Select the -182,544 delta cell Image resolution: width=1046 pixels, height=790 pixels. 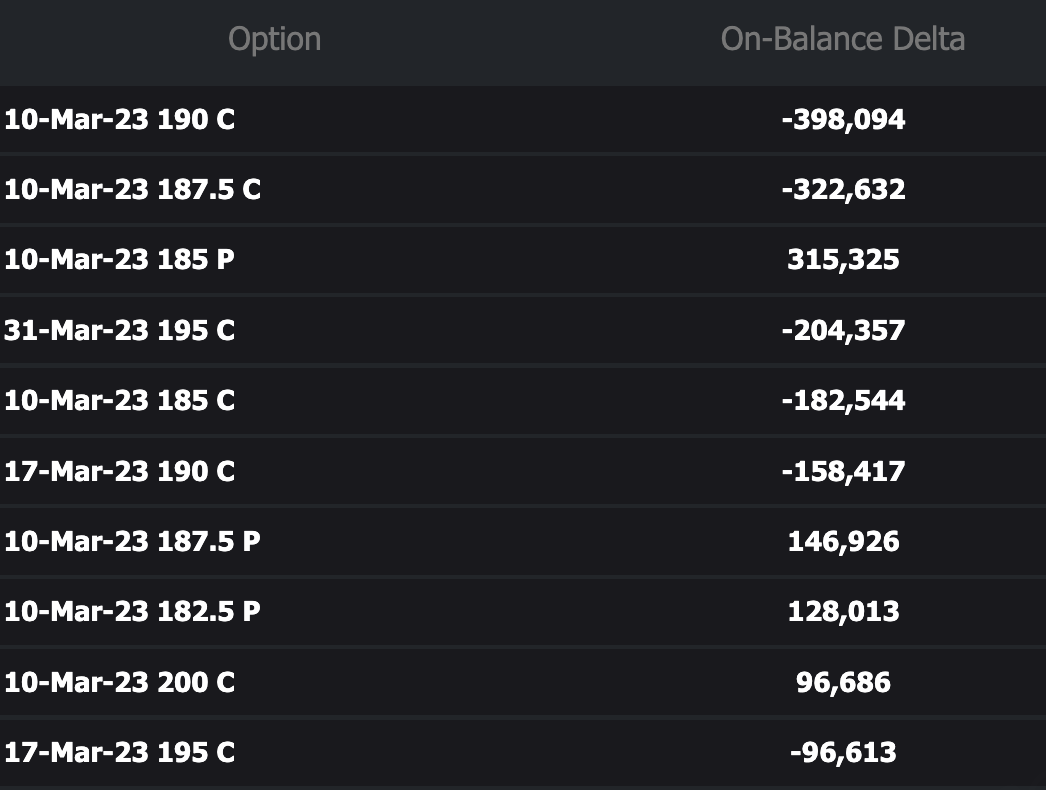pos(843,401)
